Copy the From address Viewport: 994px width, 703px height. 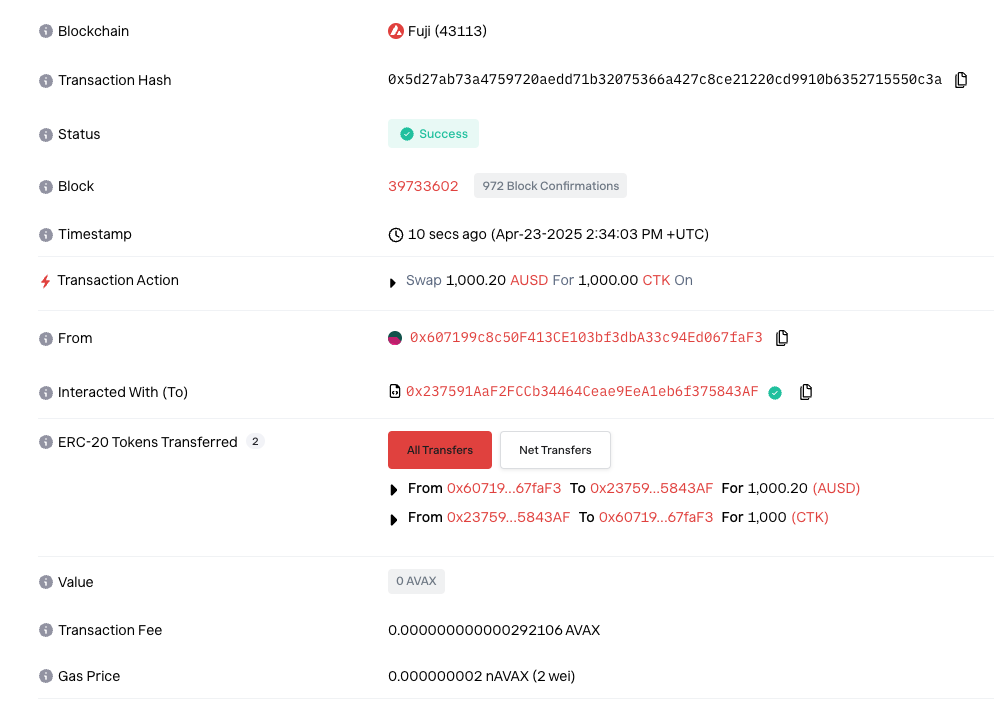[x=781, y=337]
